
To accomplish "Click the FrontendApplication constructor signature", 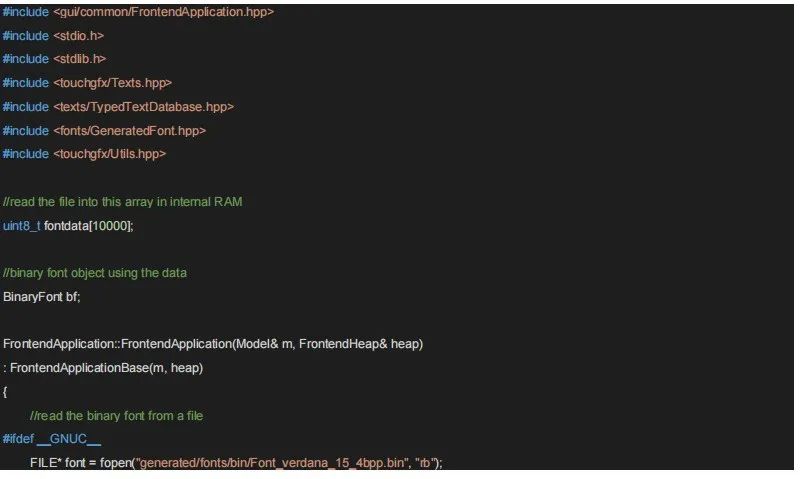I will [213, 344].
